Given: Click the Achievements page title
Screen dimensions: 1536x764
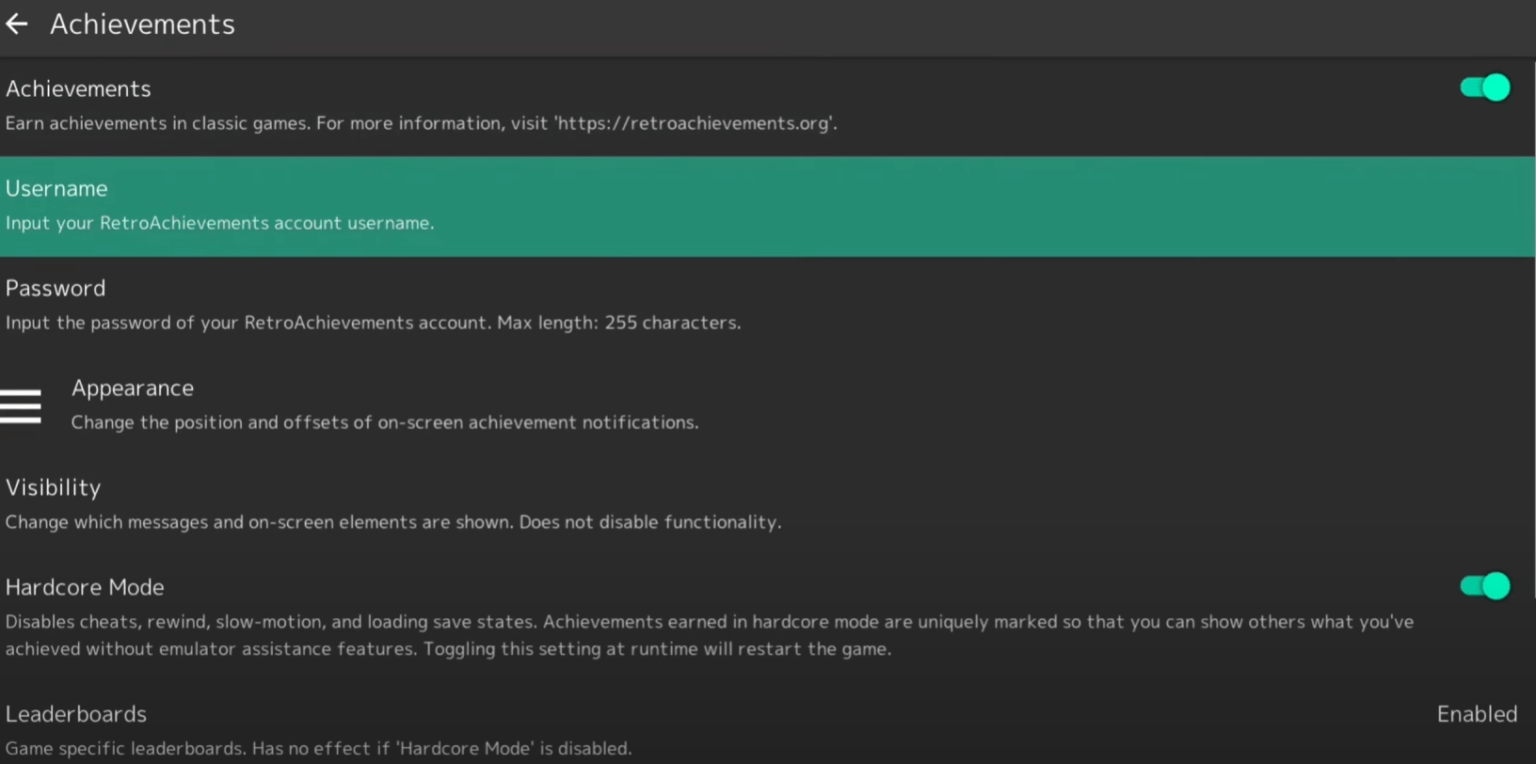Looking at the screenshot, I should click(x=142, y=24).
